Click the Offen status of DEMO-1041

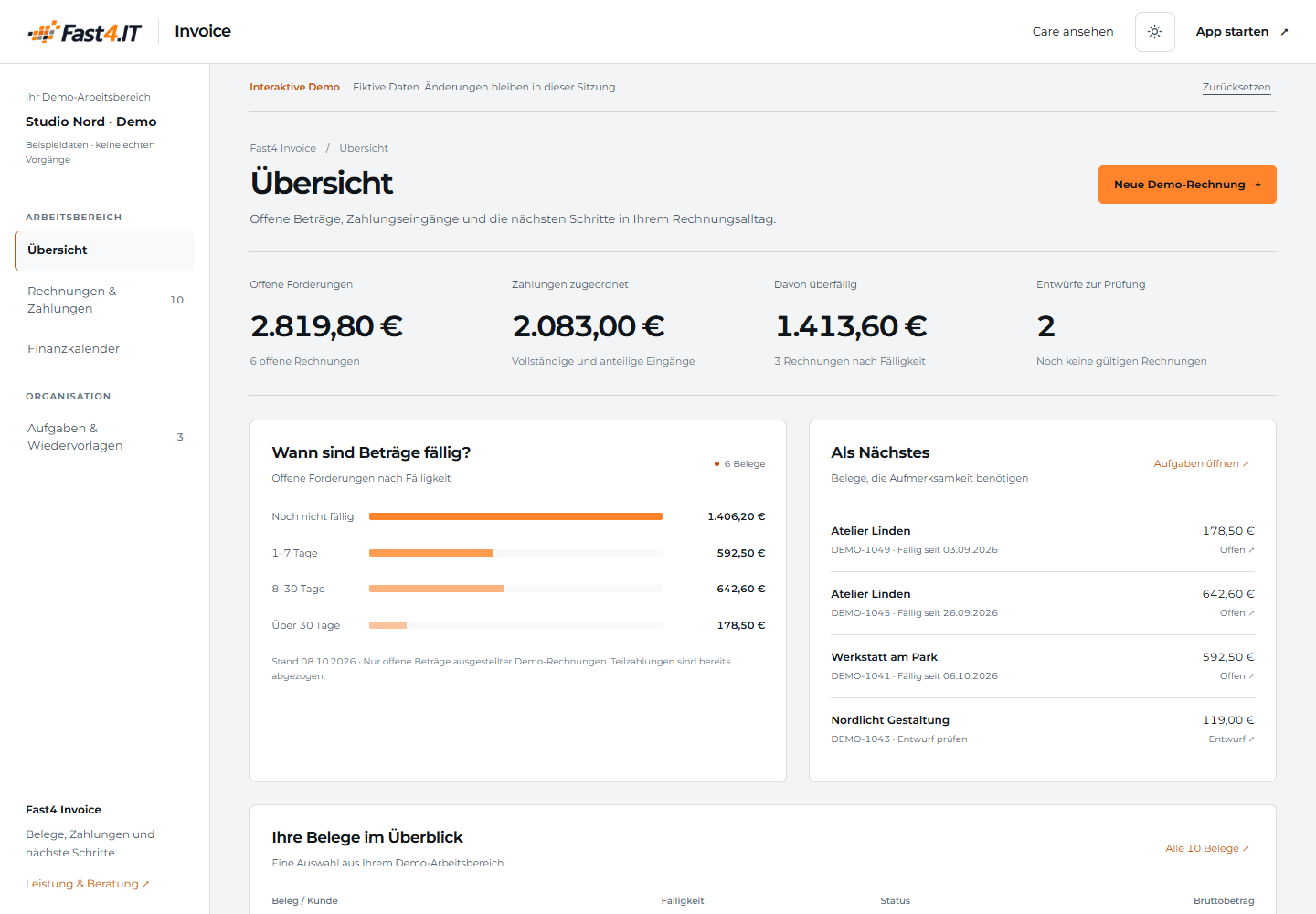point(1237,676)
